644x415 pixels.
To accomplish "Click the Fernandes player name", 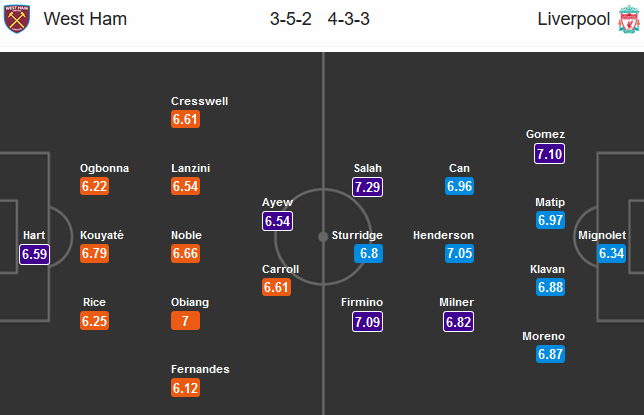I will click(200, 369).
